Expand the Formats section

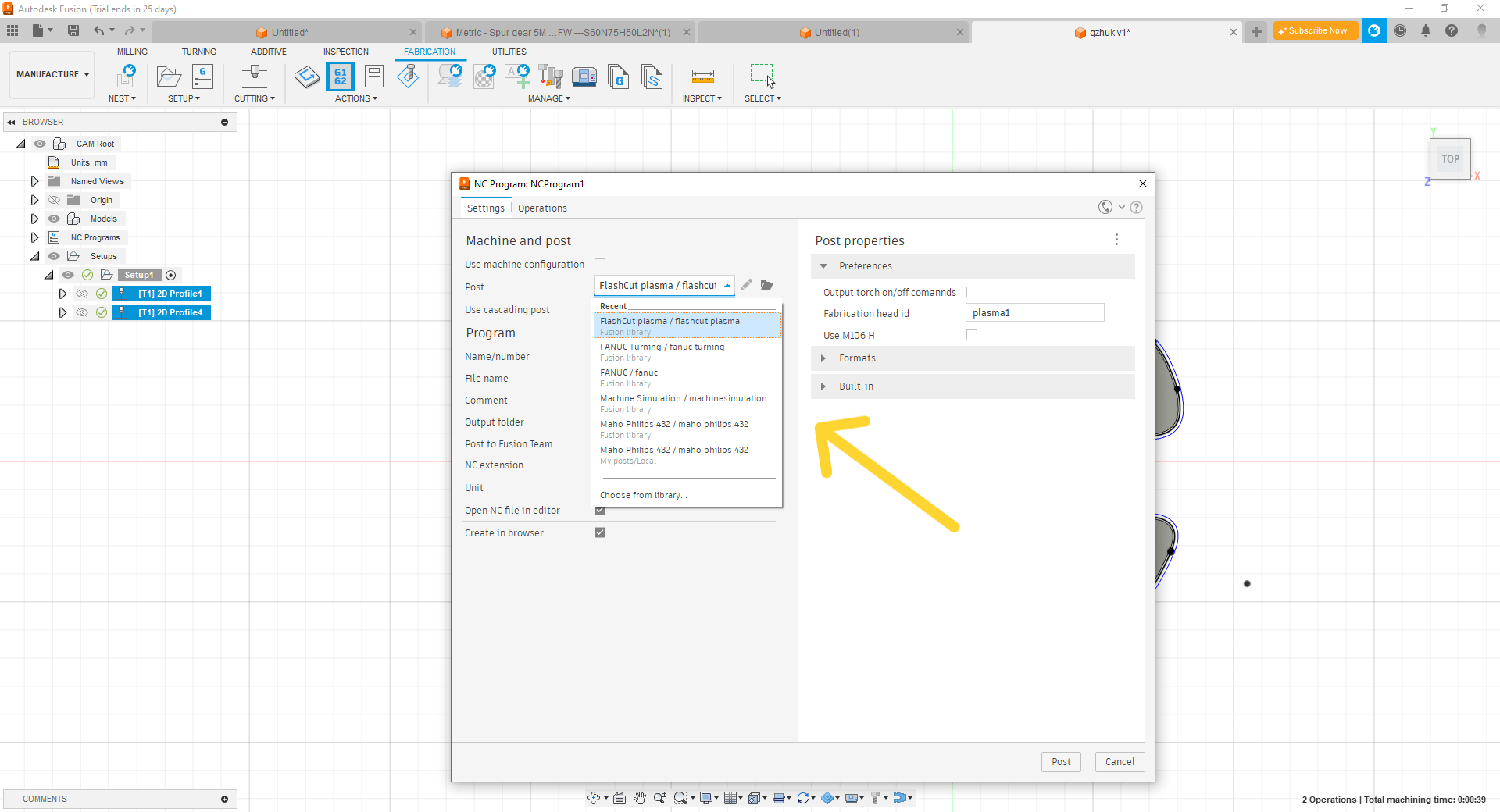[823, 358]
